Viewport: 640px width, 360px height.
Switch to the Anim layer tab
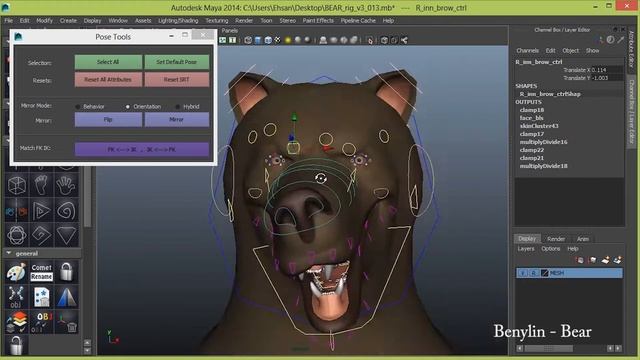[x=582, y=239]
